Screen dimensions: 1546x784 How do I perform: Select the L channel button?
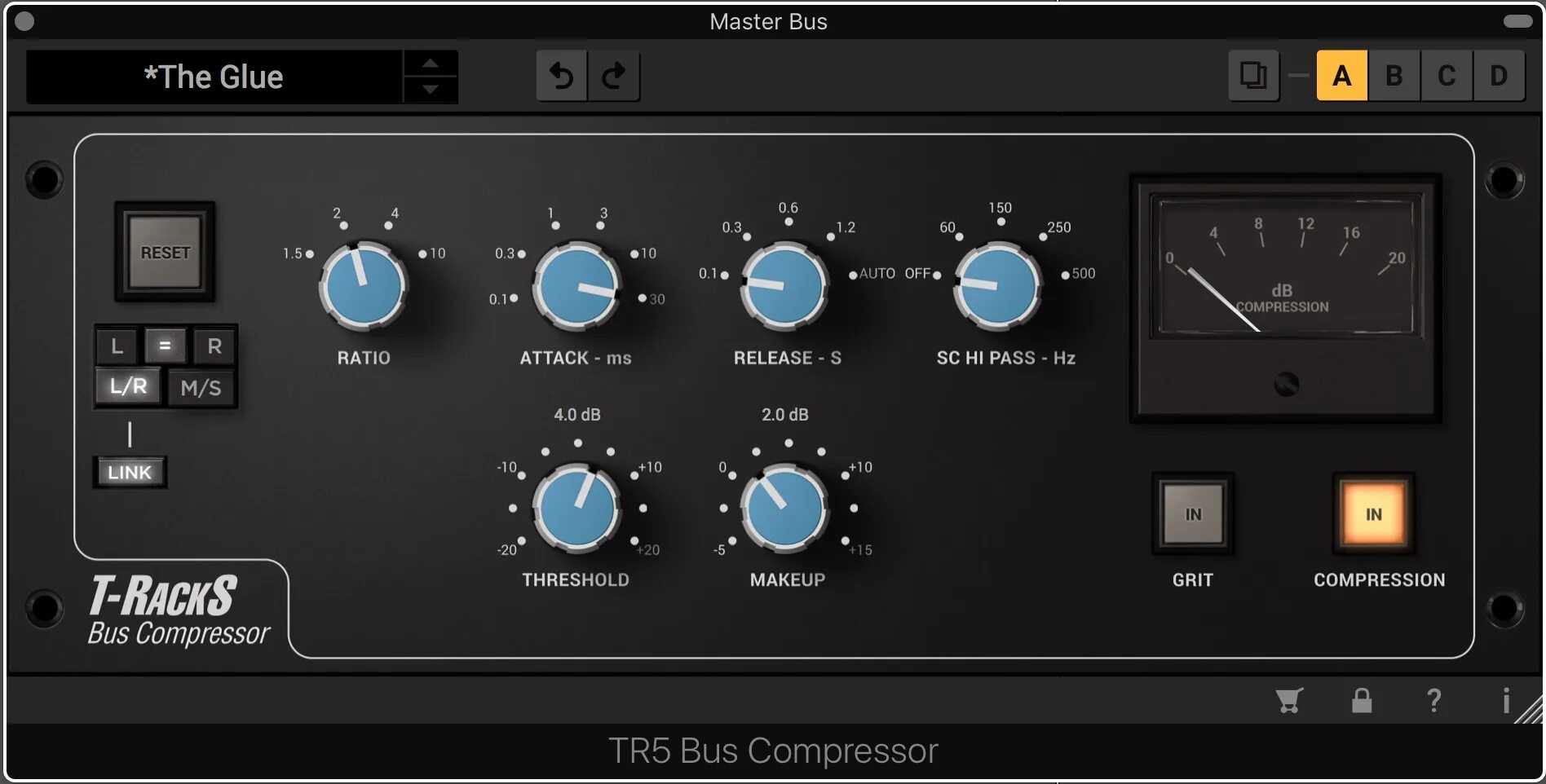[x=117, y=346]
